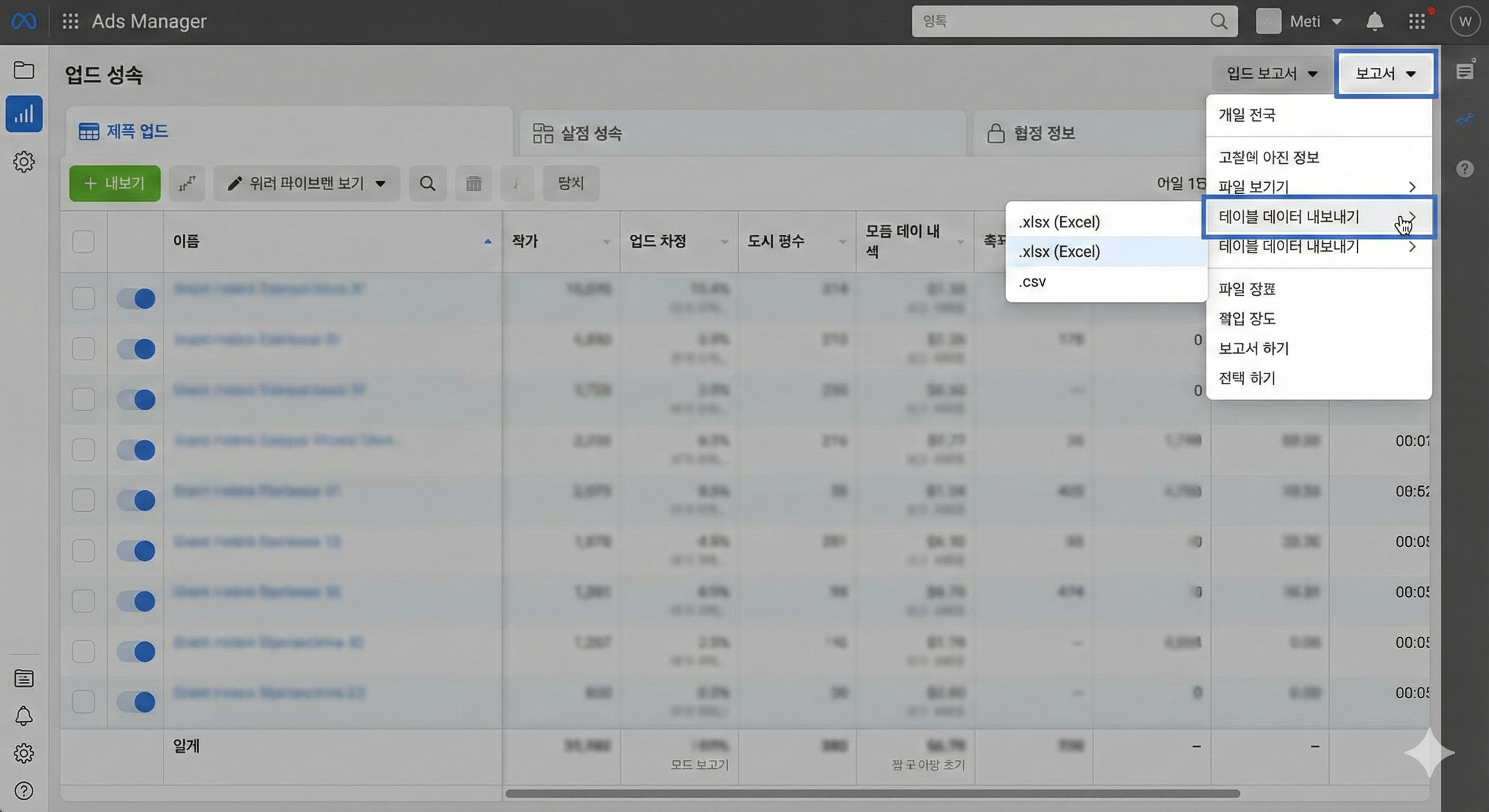The width and height of the screenshot is (1489, 812).
Task: Click the notification bell in top bar
Action: [x=1374, y=22]
